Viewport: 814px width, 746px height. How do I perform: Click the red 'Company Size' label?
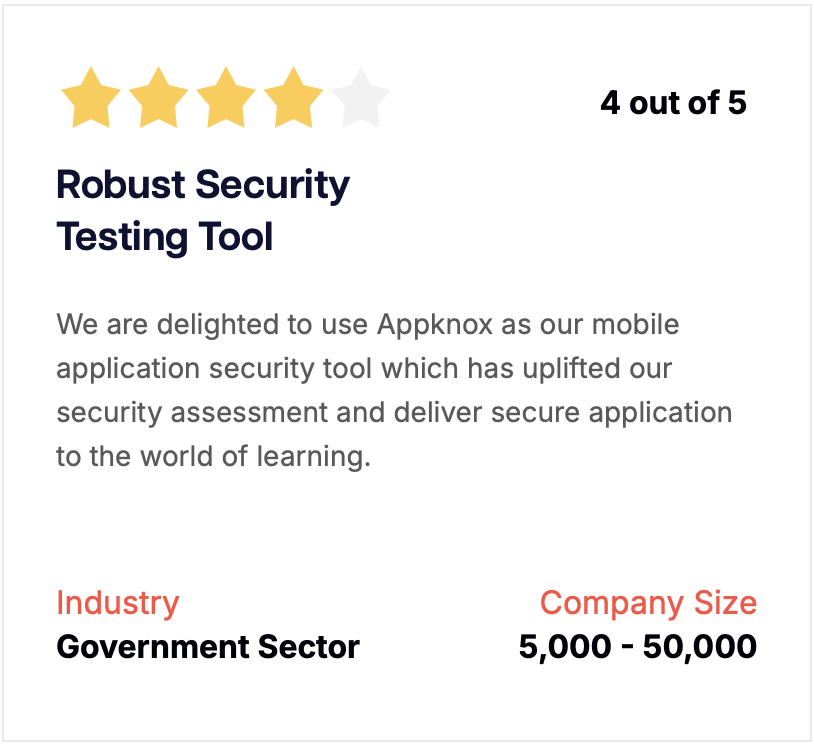tap(648, 603)
